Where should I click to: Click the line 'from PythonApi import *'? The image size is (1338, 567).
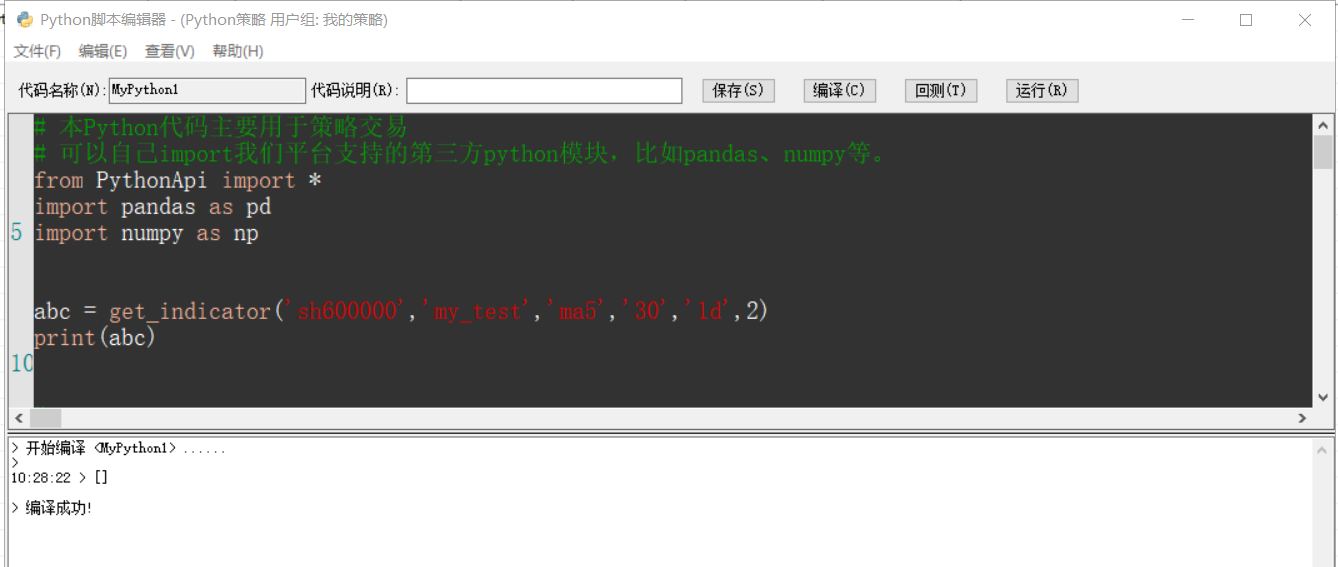[178, 181]
